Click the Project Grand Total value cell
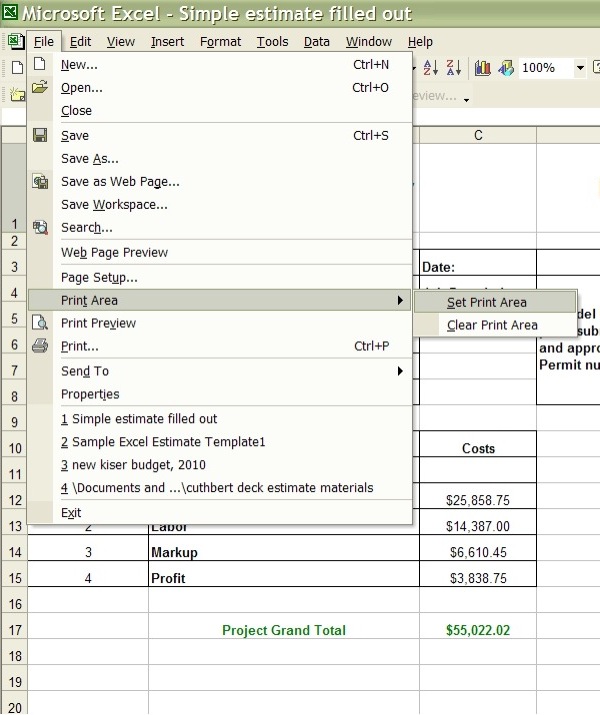This screenshot has height=715, width=600. pyautogui.click(x=477, y=630)
